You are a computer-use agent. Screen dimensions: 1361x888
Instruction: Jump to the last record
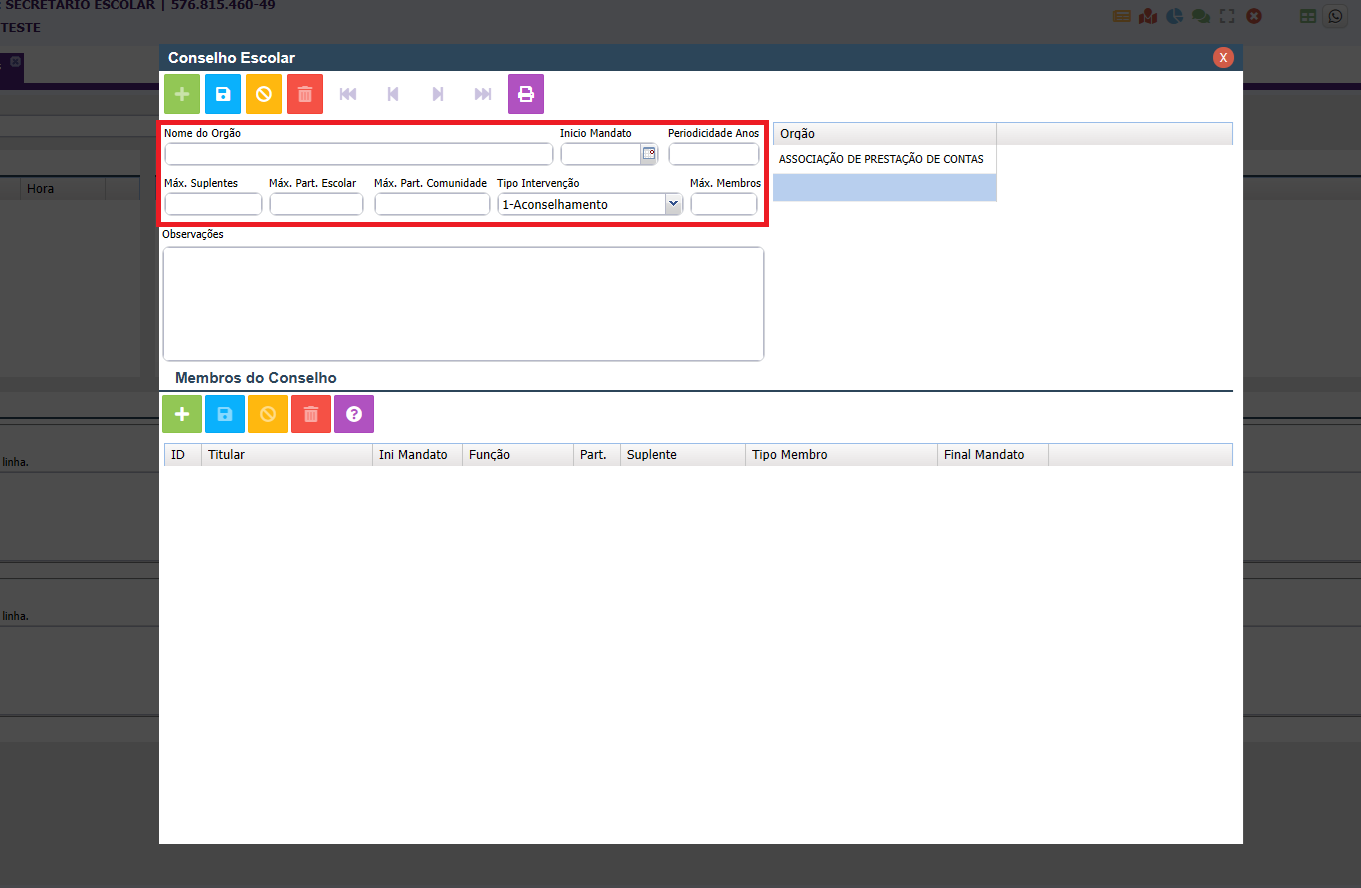(x=483, y=94)
